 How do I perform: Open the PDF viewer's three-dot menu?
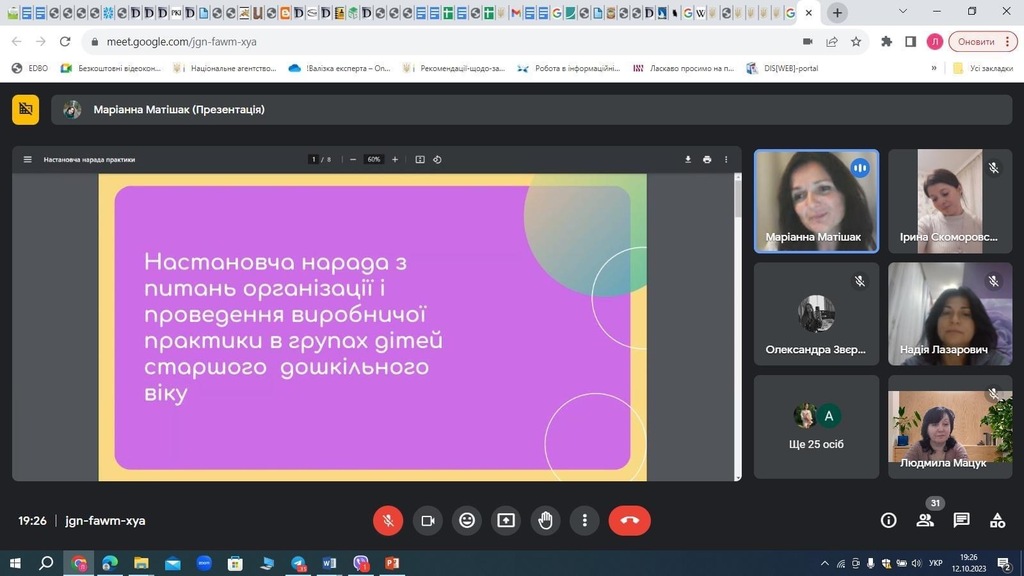pyautogui.click(x=726, y=159)
